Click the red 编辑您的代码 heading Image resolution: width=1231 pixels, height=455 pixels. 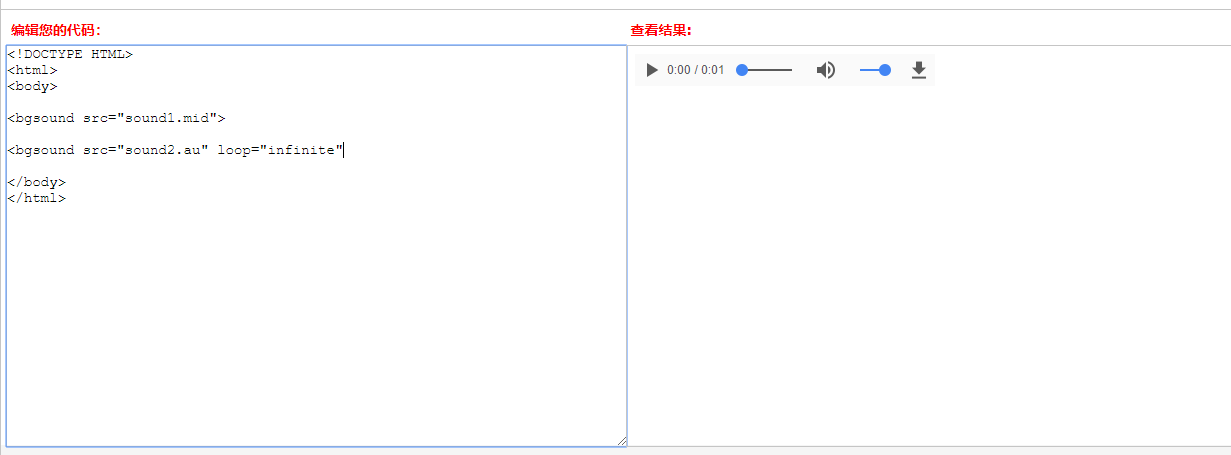pyautogui.click(x=56, y=30)
